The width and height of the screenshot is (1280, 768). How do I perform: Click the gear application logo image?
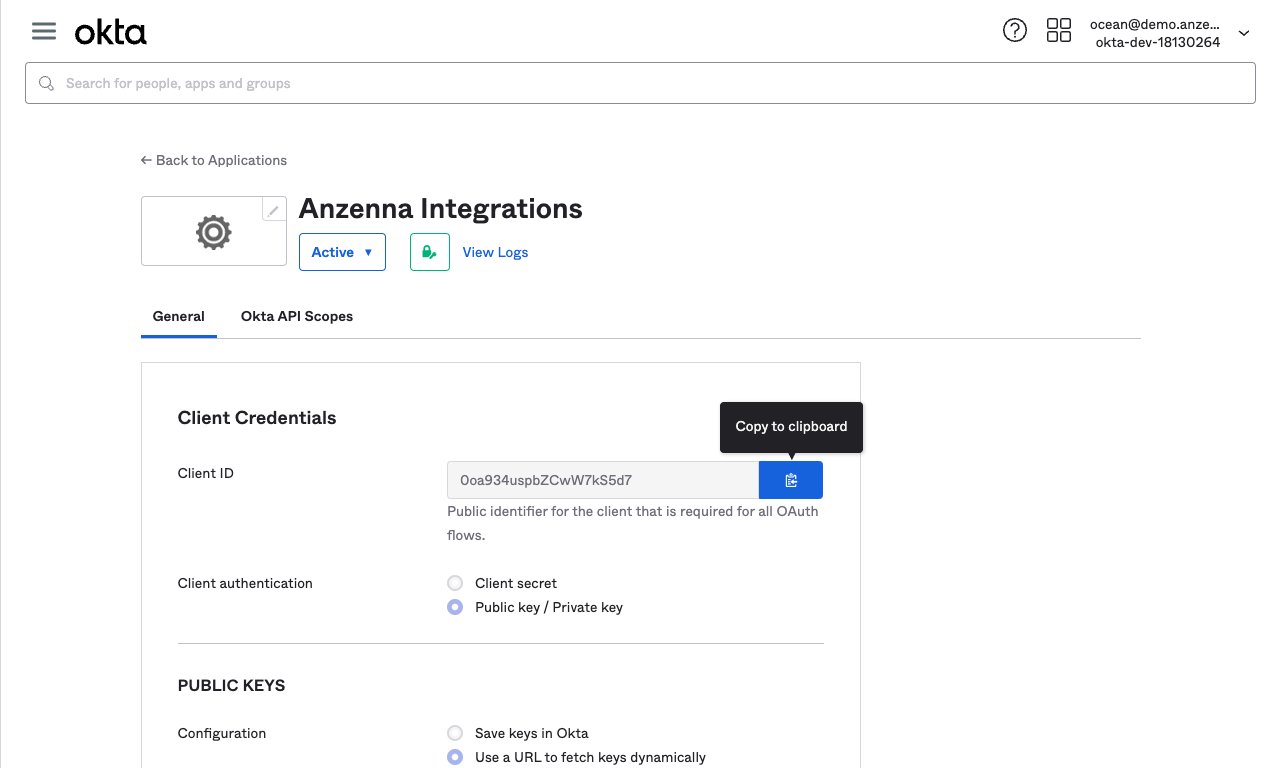pos(213,233)
